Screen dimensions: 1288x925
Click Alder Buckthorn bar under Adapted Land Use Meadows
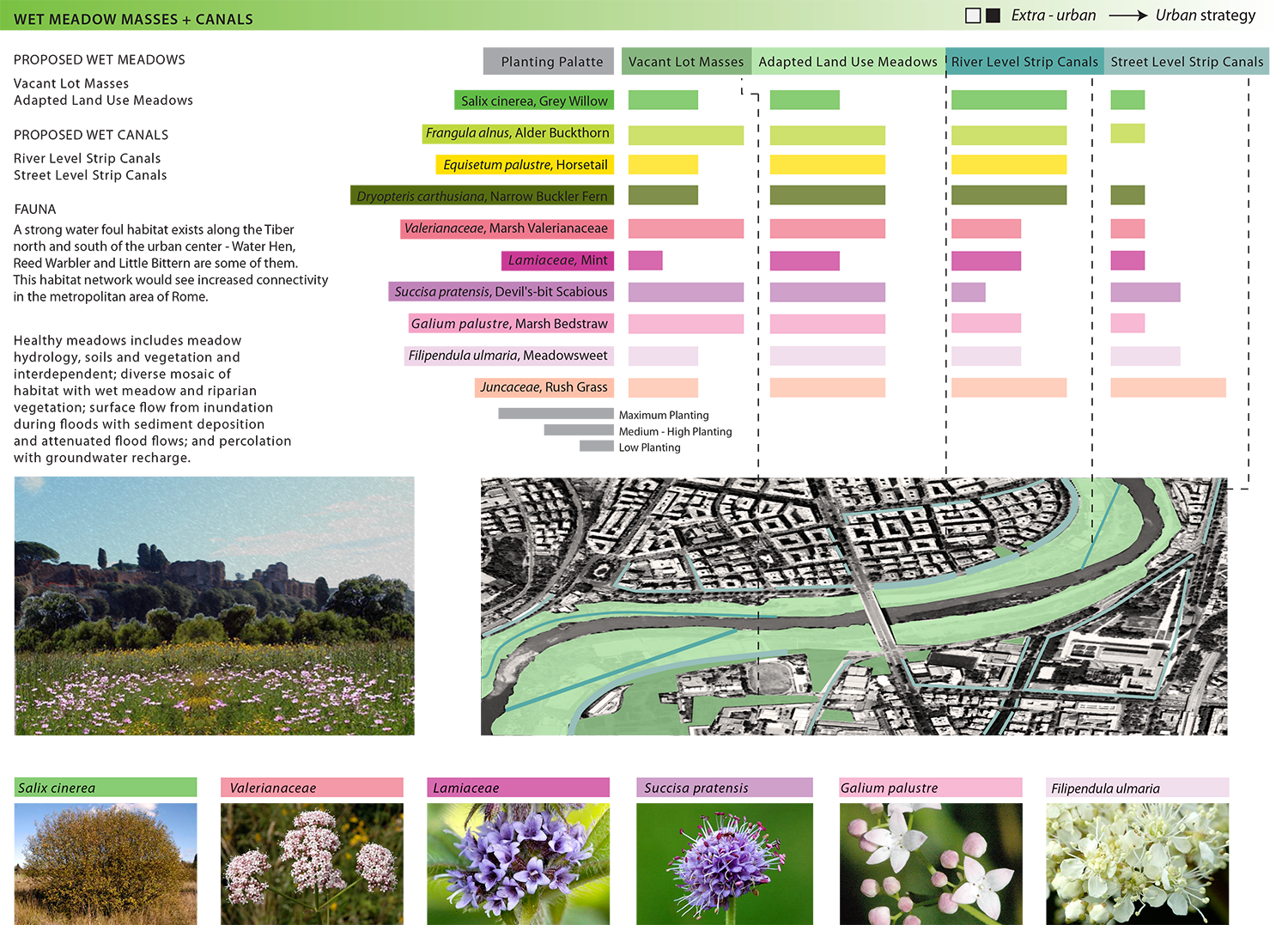click(828, 135)
